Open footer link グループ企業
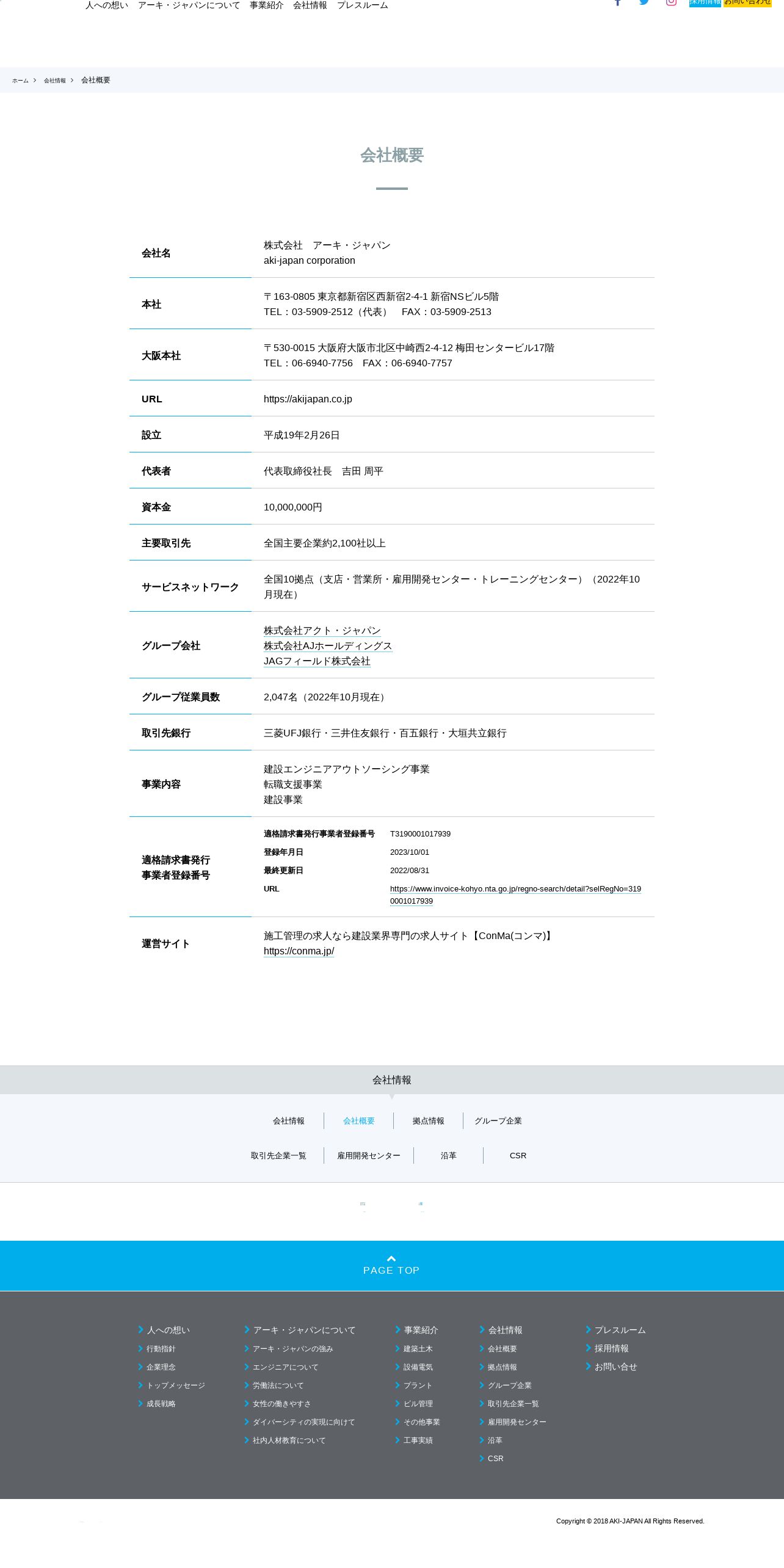The height and width of the screenshot is (1568, 784). (x=510, y=1385)
